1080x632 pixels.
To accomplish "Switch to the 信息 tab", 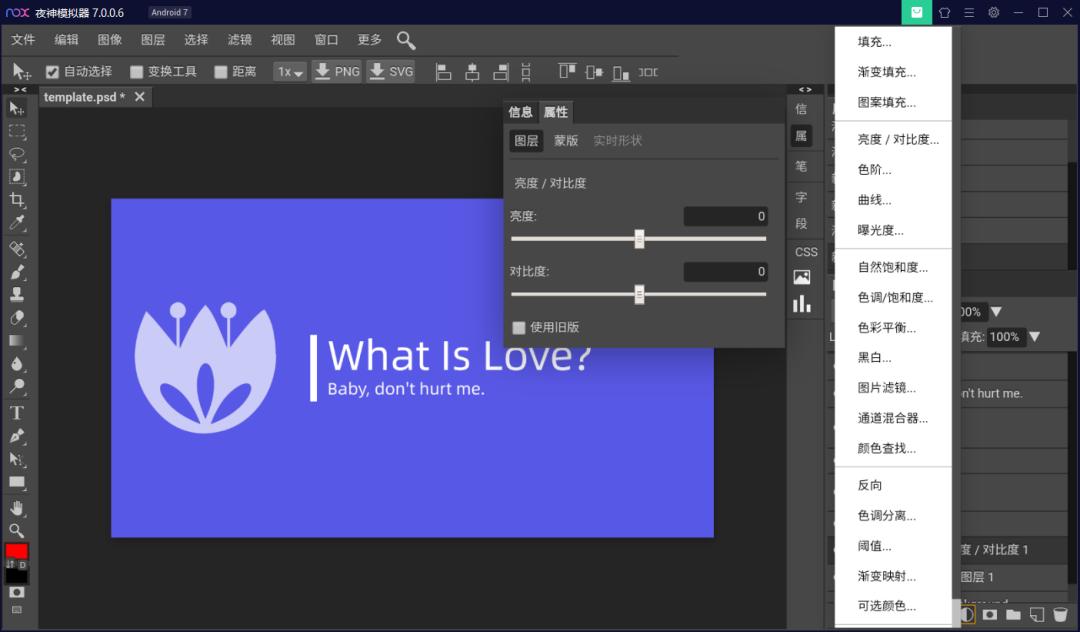I will pos(520,112).
